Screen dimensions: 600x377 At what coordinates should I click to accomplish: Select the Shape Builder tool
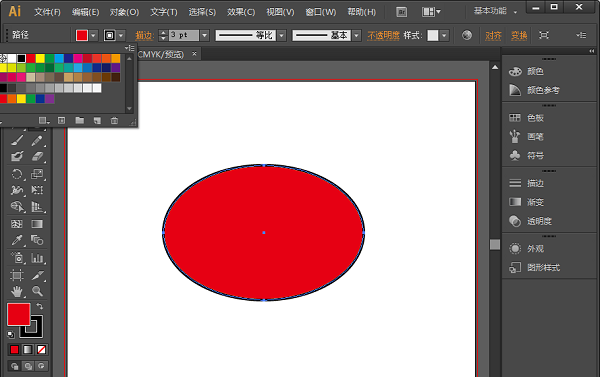coord(17,207)
